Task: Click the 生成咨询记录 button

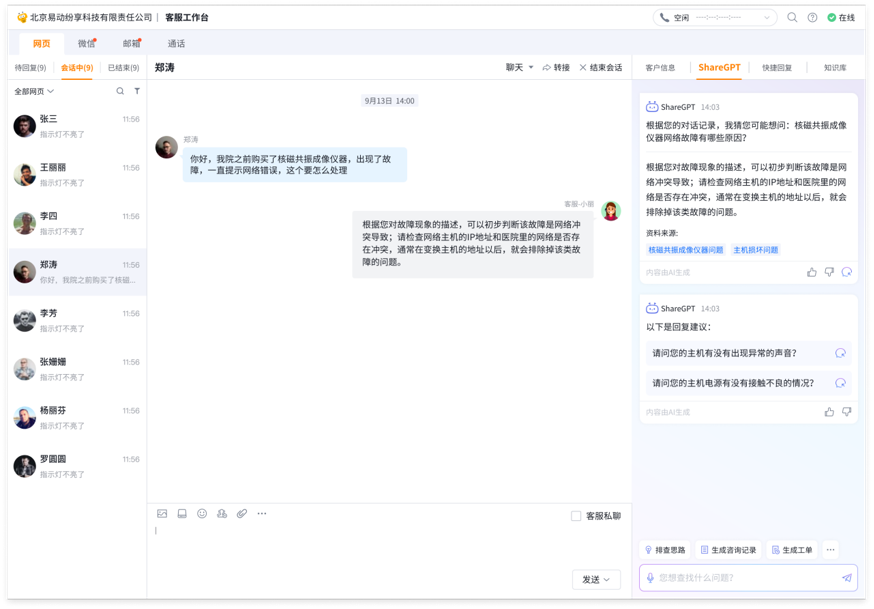Action: click(x=729, y=550)
